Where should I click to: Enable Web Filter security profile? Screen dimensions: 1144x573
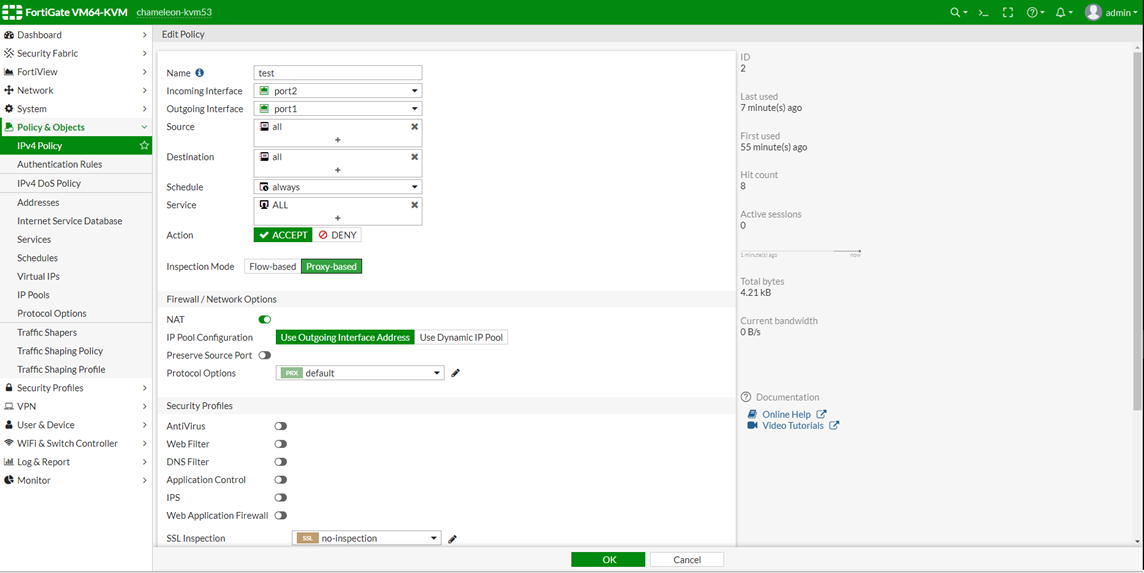(280, 444)
